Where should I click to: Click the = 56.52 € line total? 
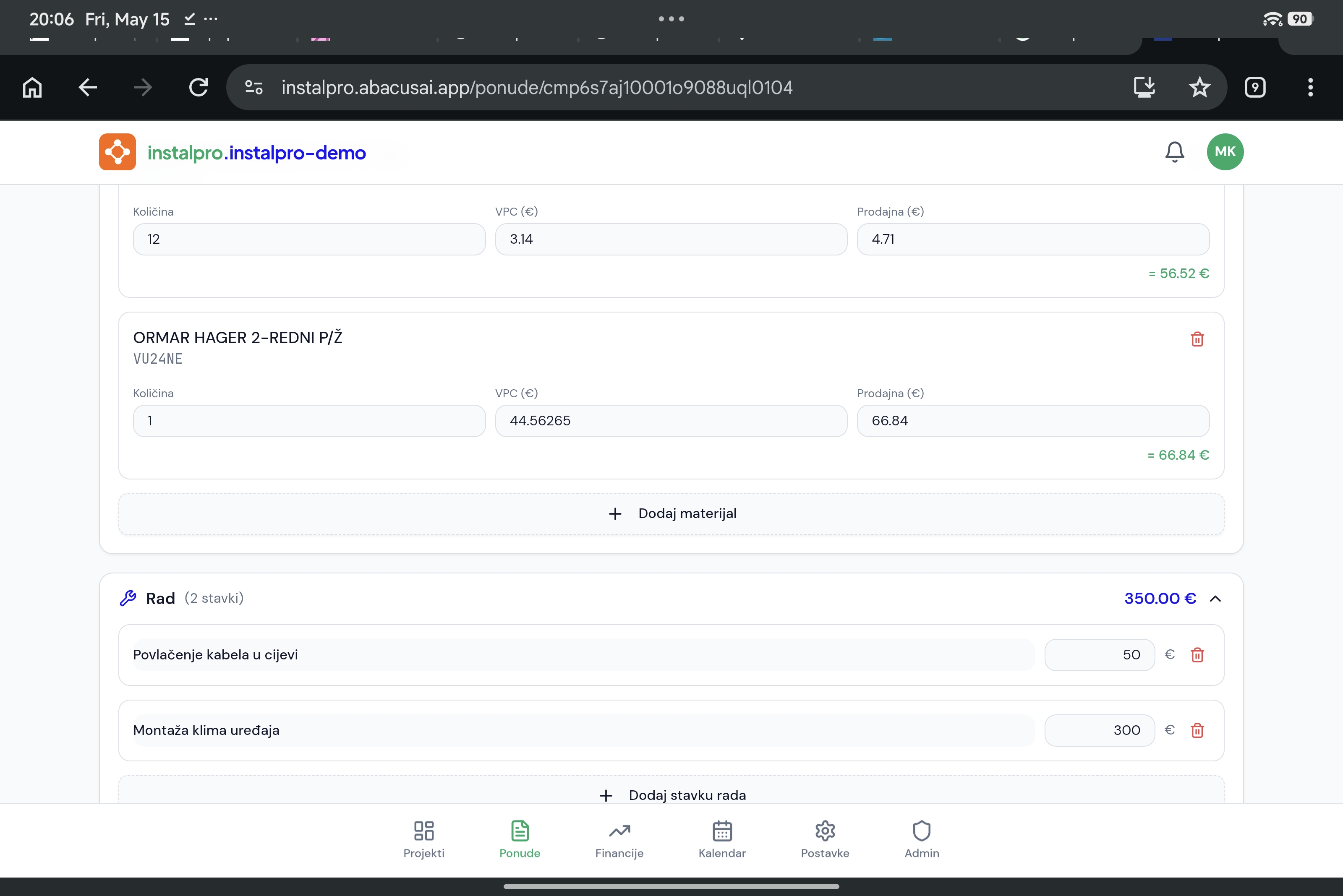(1179, 274)
